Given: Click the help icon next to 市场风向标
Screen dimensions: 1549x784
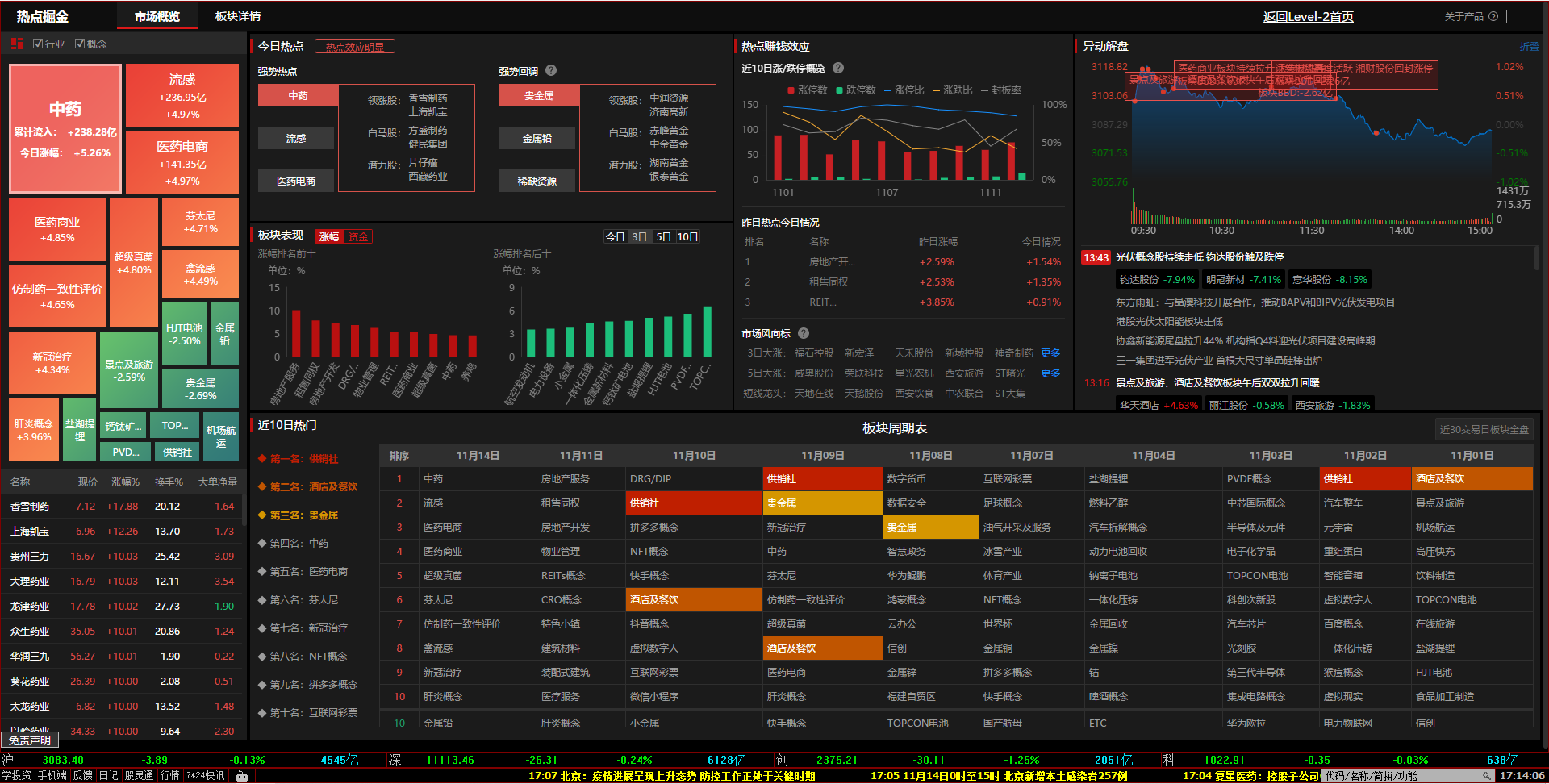Looking at the screenshot, I should (x=804, y=333).
